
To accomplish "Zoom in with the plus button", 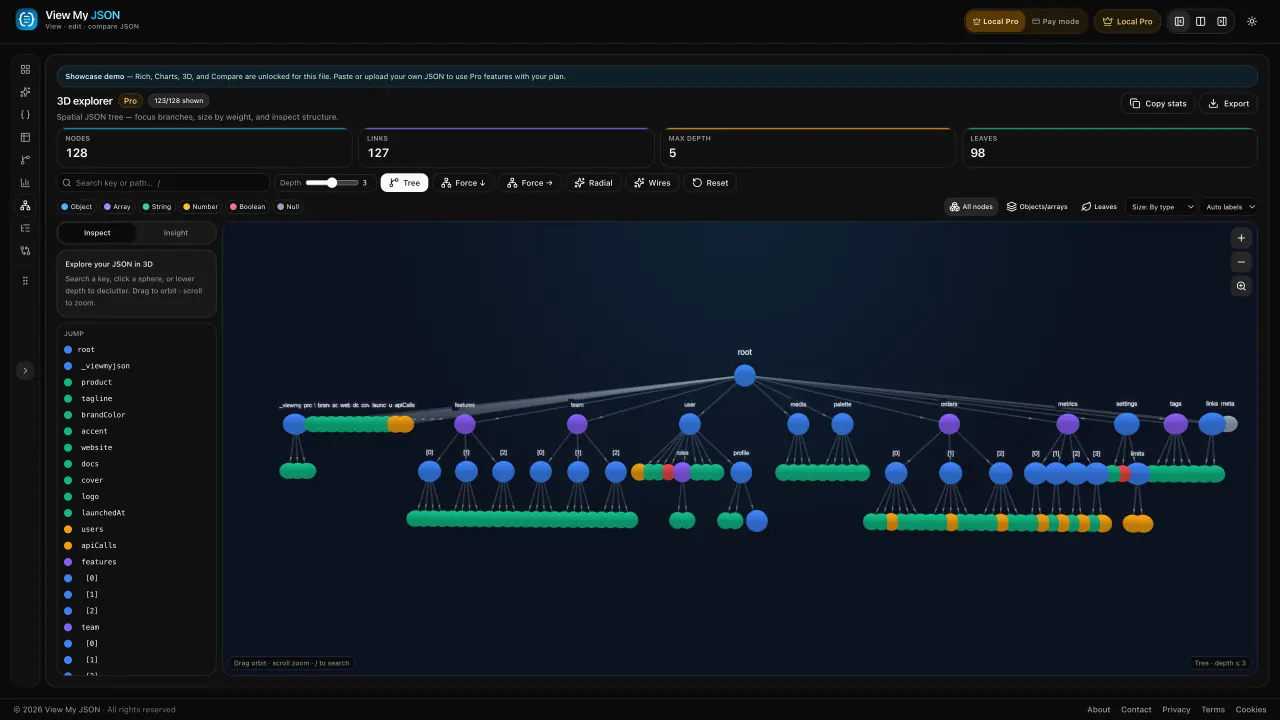I will tap(1241, 238).
